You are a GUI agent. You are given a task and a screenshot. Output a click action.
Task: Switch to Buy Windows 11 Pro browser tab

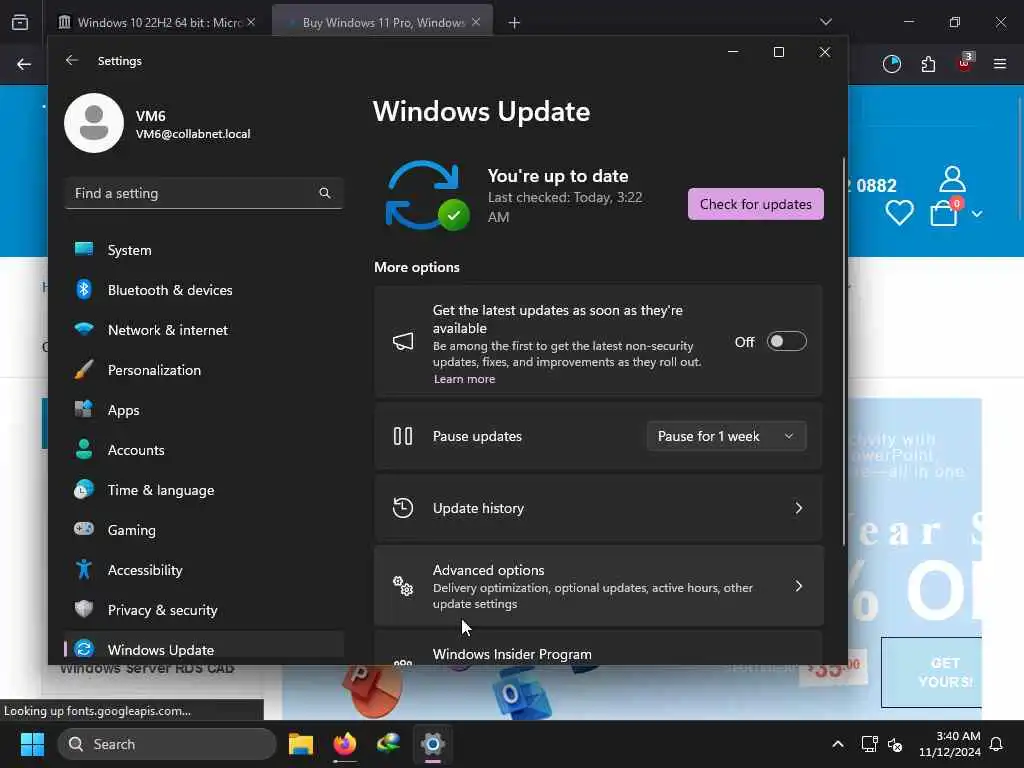(382, 22)
